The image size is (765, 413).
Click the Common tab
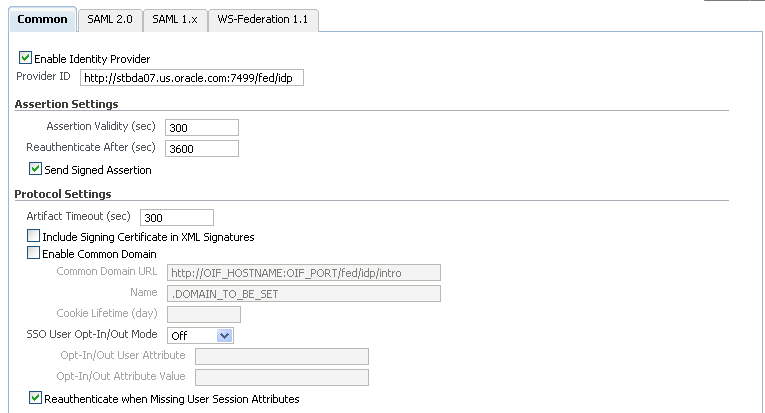[x=42, y=20]
